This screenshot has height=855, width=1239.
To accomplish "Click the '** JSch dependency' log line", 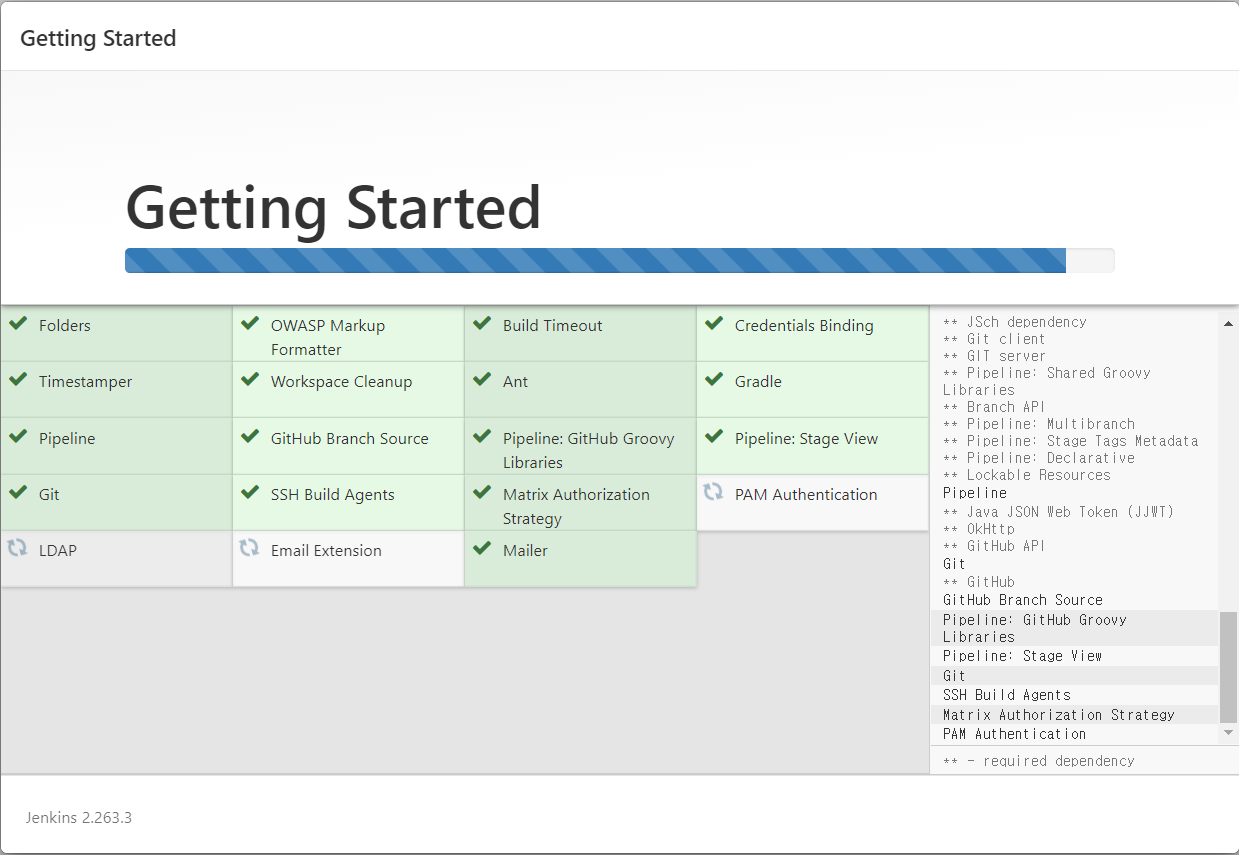I will point(1014,322).
